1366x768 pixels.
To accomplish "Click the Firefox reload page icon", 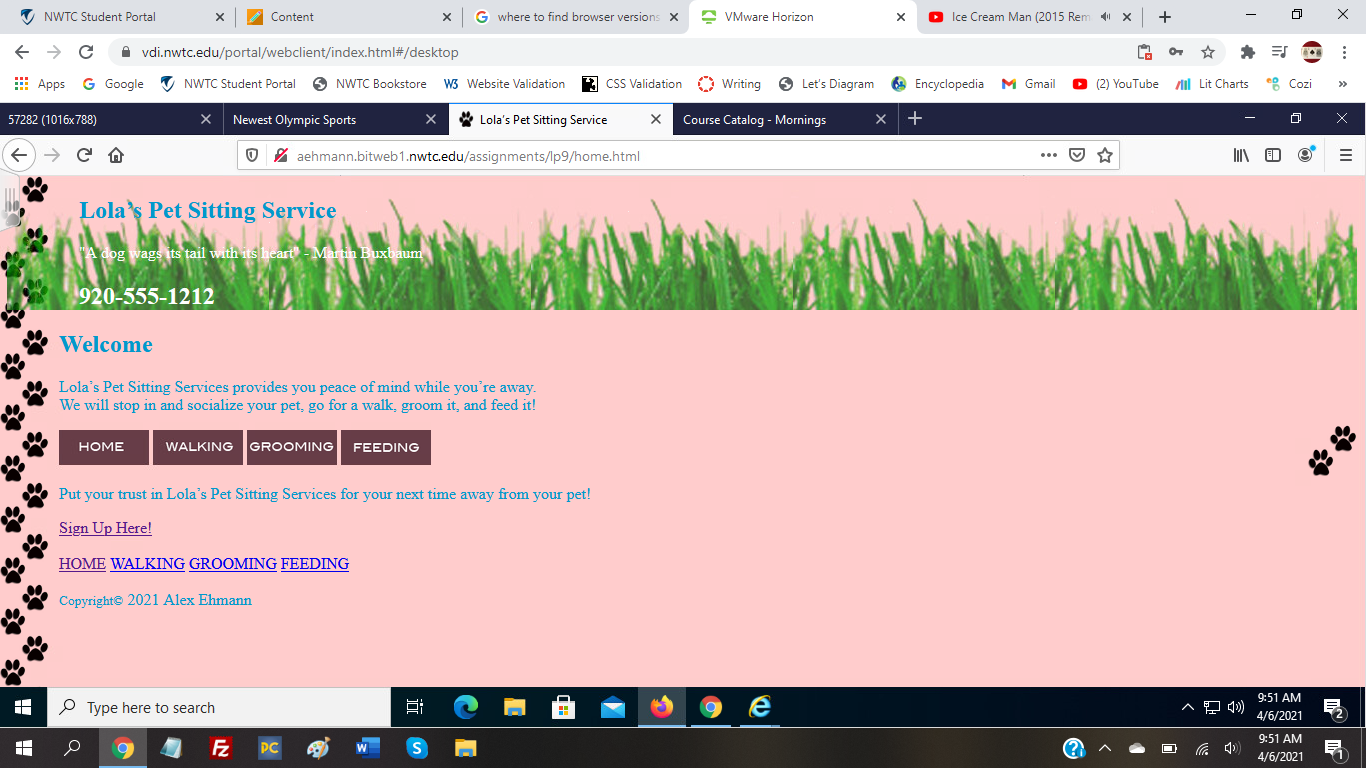I will [84, 155].
